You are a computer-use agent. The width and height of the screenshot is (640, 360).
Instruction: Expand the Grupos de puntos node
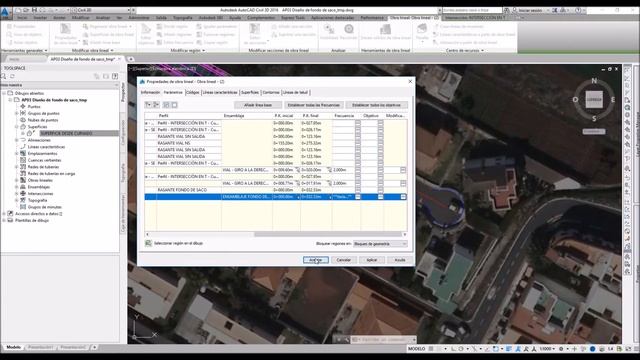point(17,113)
